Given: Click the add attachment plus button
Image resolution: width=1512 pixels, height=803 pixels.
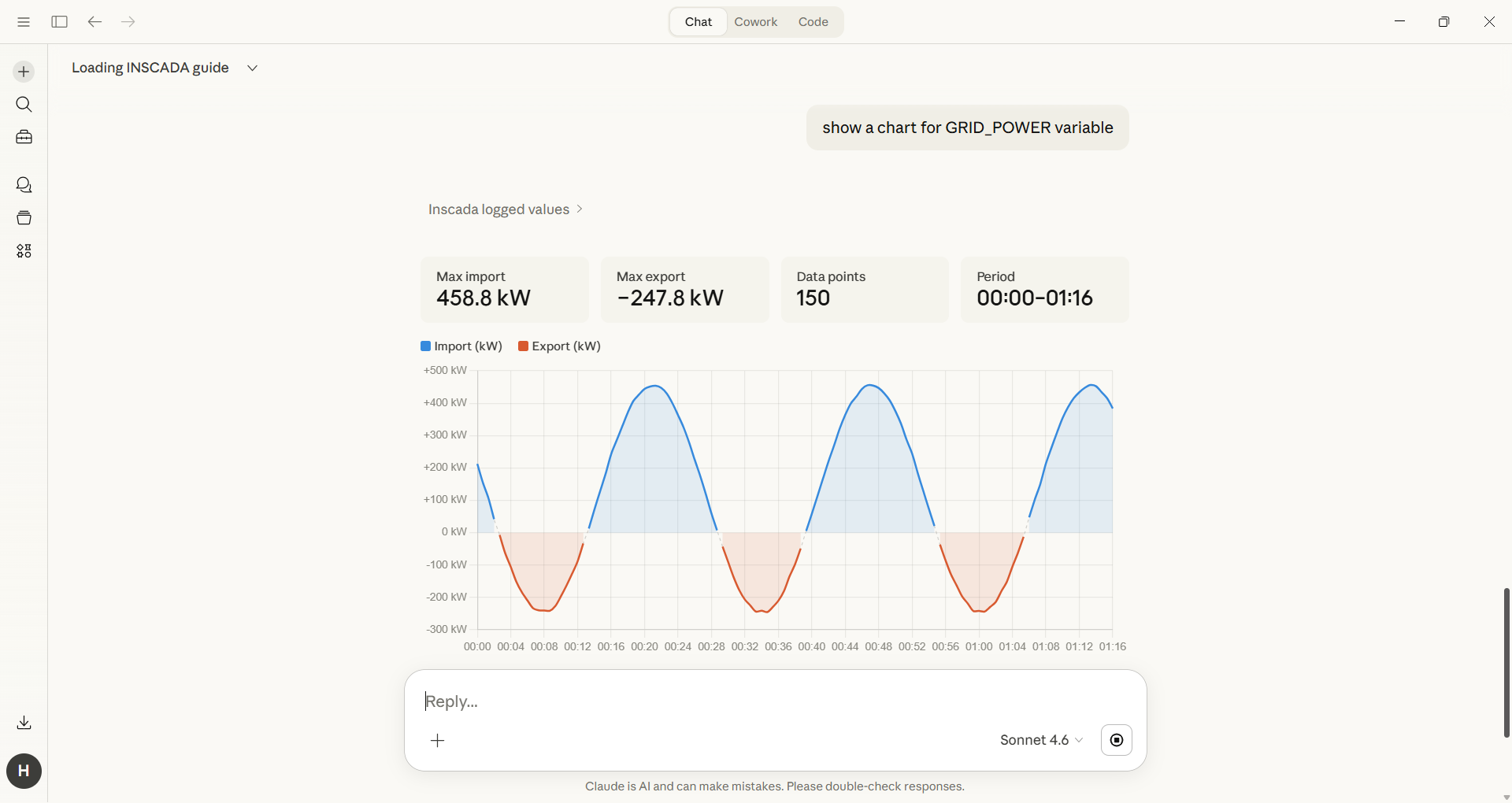Looking at the screenshot, I should pos(438,740).
